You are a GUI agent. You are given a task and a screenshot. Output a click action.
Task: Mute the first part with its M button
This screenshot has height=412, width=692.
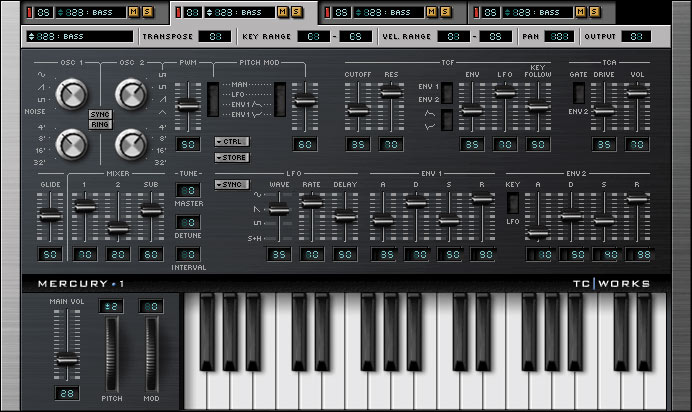133,12
